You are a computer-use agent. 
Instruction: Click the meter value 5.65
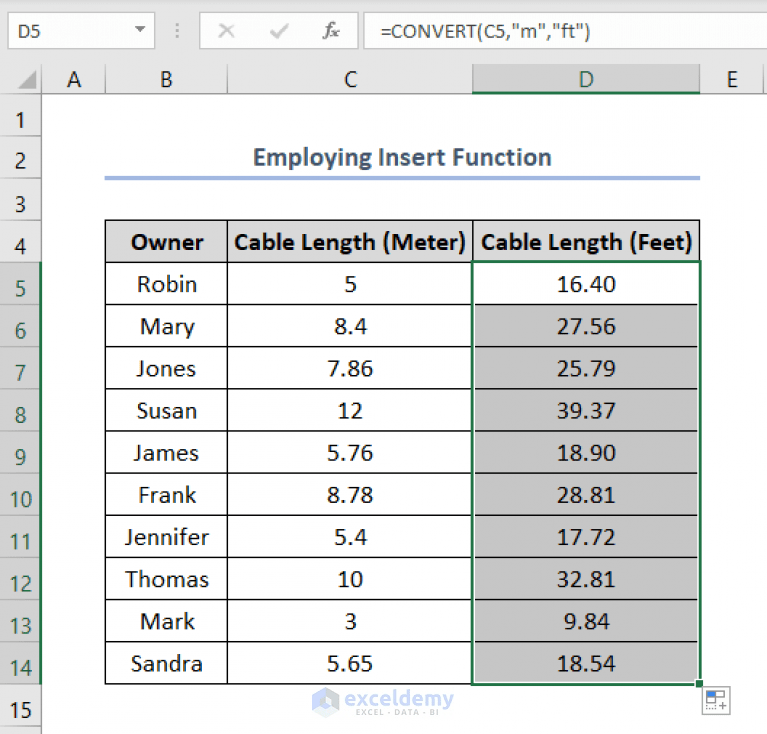point(350,663)
